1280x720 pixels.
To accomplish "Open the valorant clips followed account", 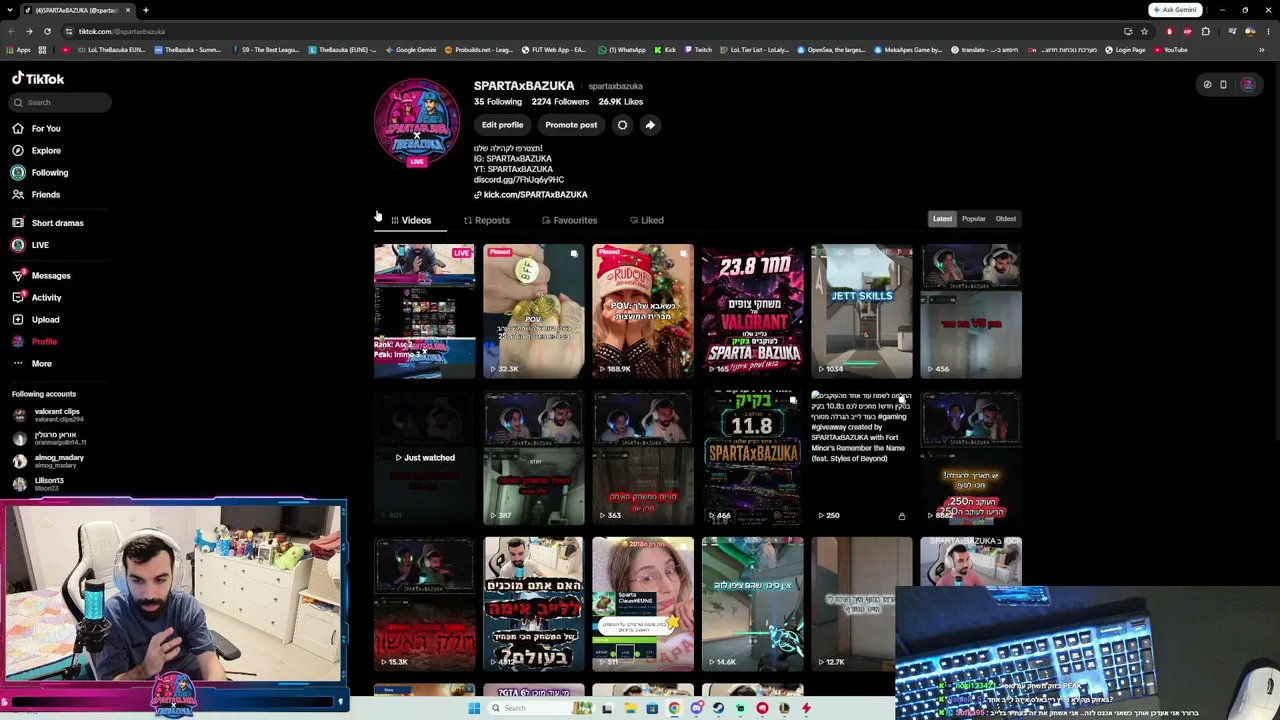I will (x=48, y=415).
